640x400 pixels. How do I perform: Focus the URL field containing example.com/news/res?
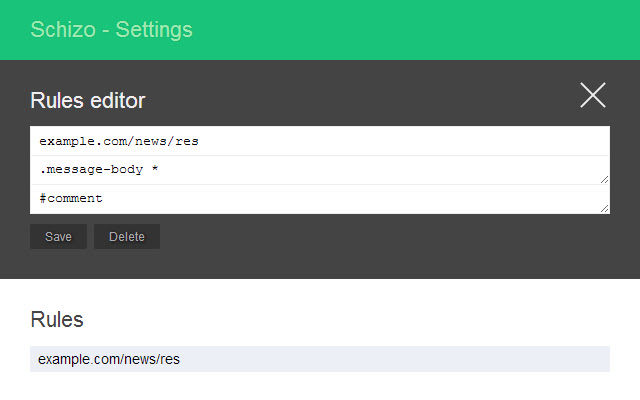(320, 141)
